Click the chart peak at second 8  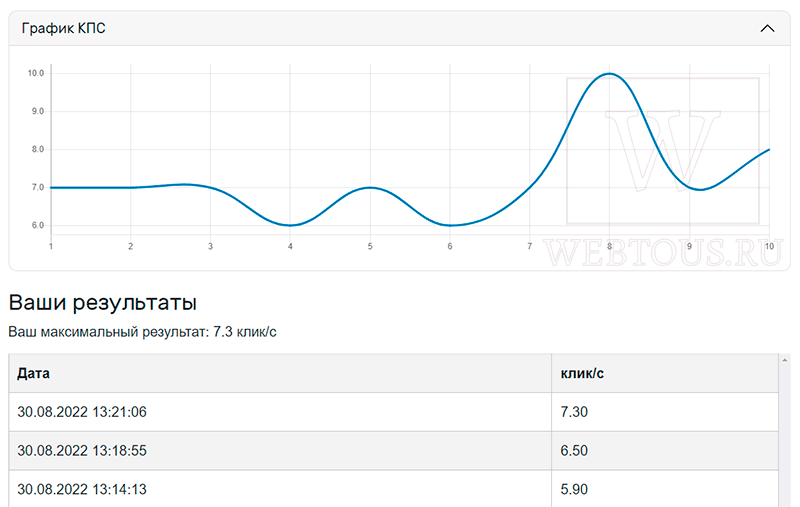pyautogui.click(x=610, y=74)
